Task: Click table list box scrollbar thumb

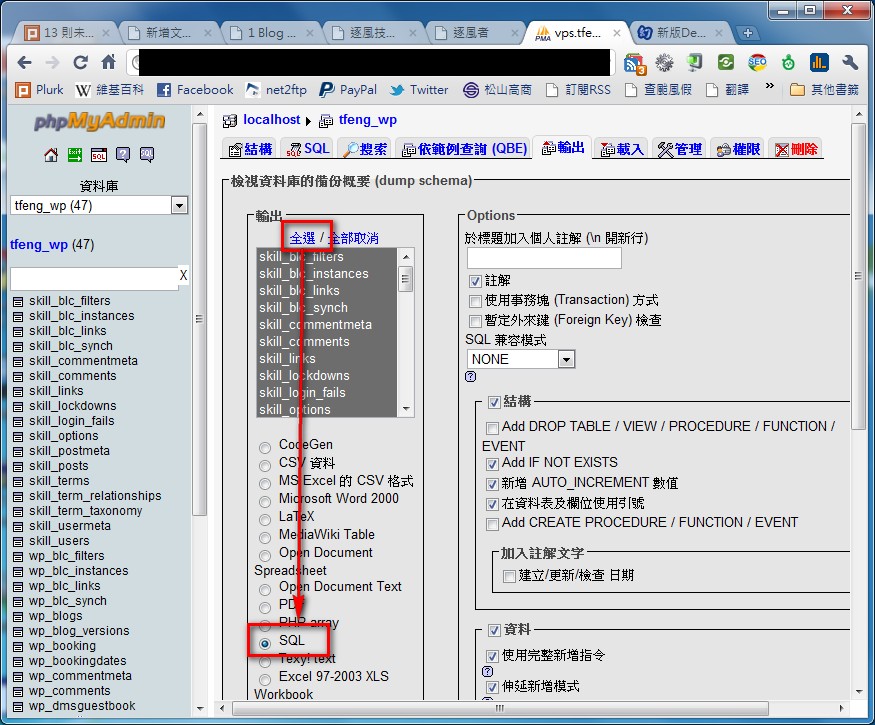Action: 406,279
